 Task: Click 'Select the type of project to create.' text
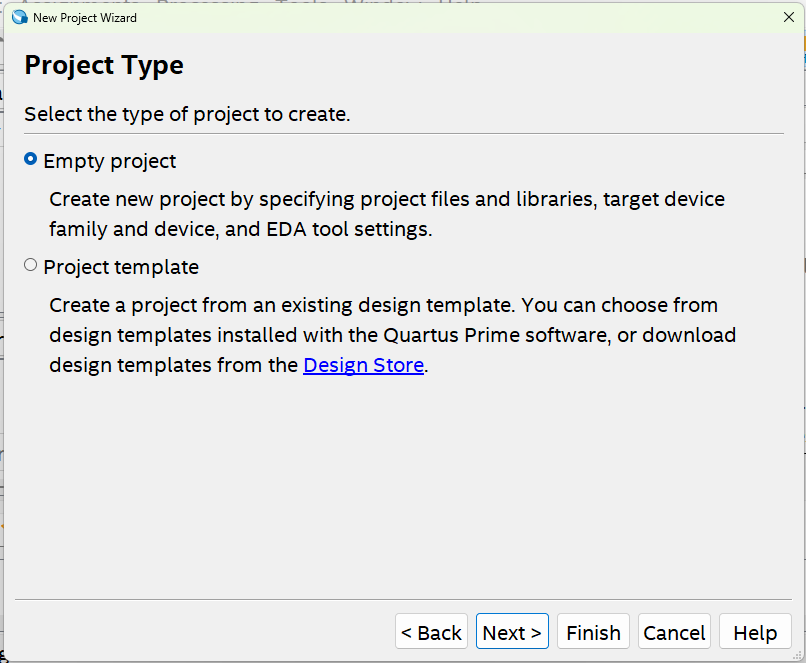click(x=187, y=114)
